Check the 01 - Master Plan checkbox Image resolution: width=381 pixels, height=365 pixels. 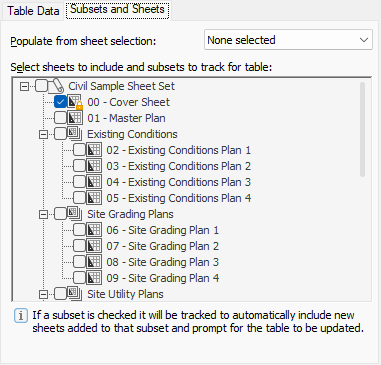(x=60, y=118)
